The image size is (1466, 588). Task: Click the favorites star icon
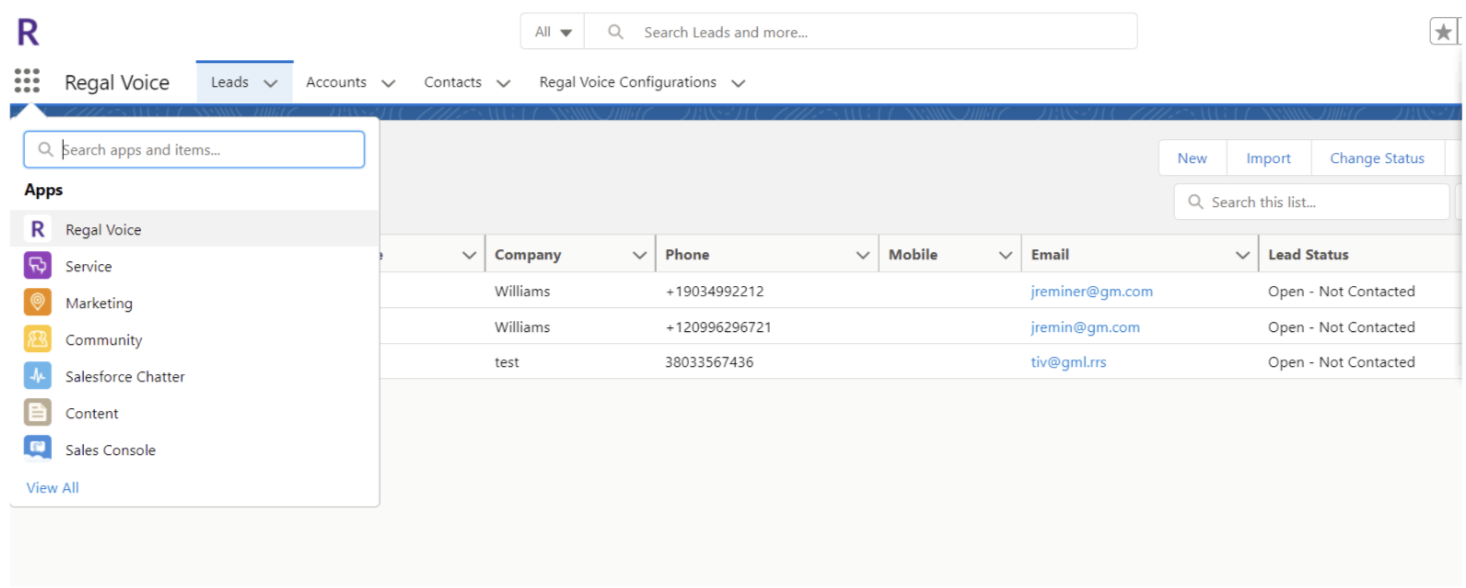point(1443,32)
